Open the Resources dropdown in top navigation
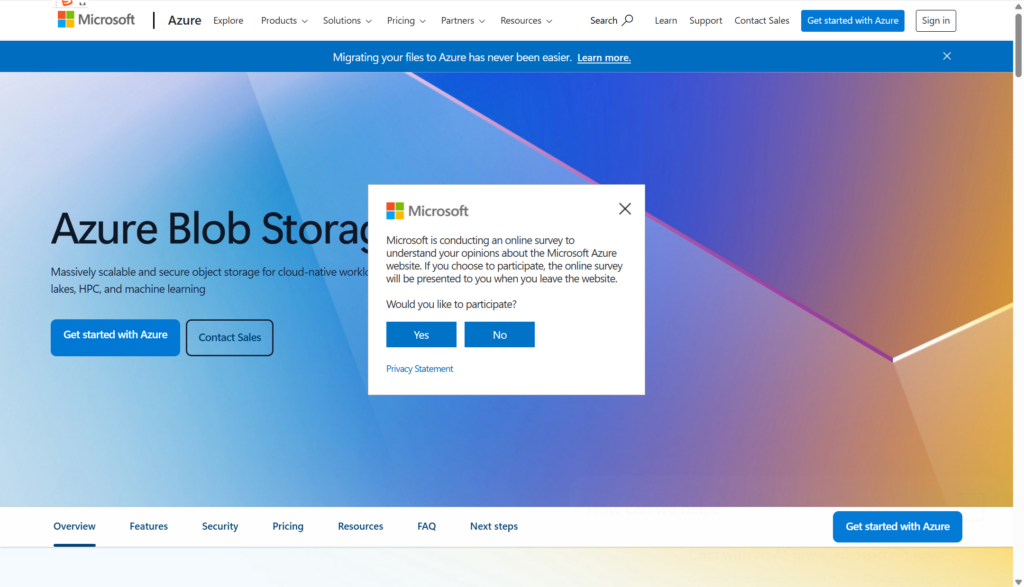Image resolution: width=1024 pixels, height=587 pixels. (x=526, y=20)
